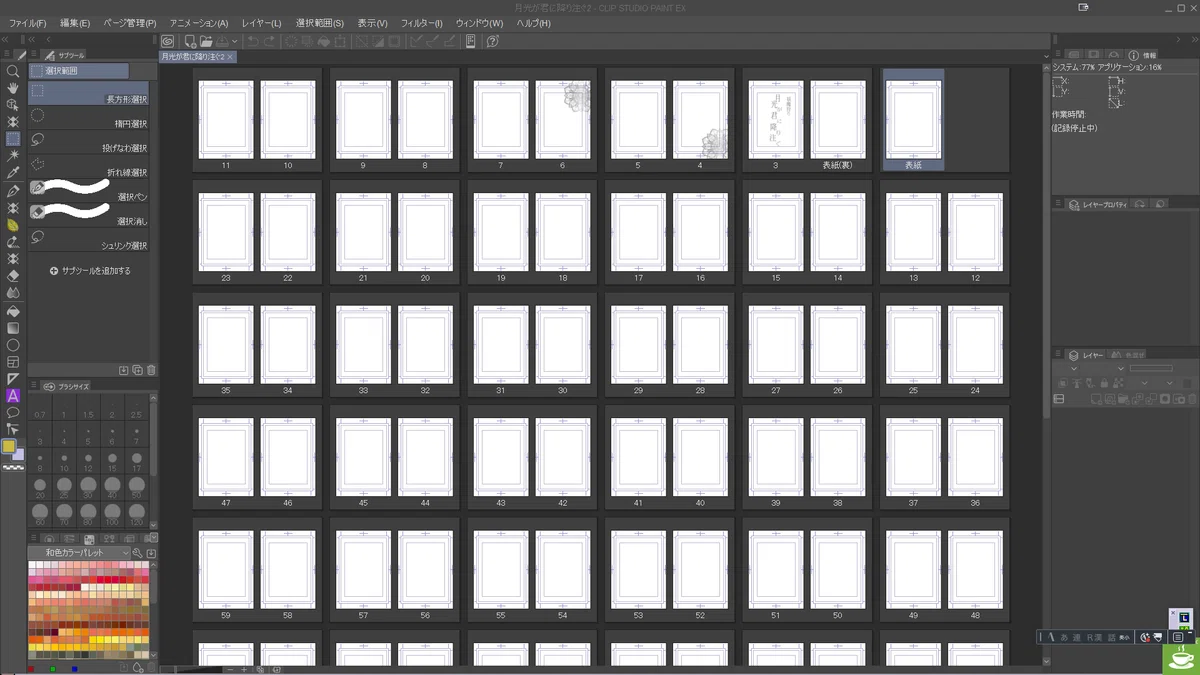The image size is (1200, 675).
Task: Select the 表紙 cover page thumbnail
Action: [x=913, y=121]
